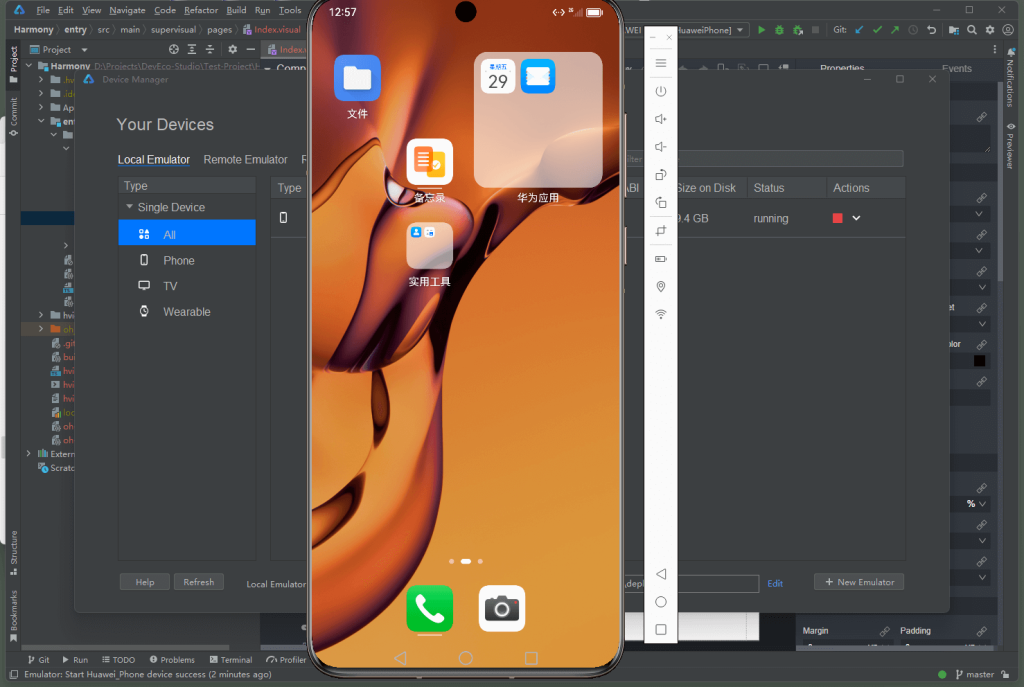Click the Help button in Device Manager

(145, 582)
